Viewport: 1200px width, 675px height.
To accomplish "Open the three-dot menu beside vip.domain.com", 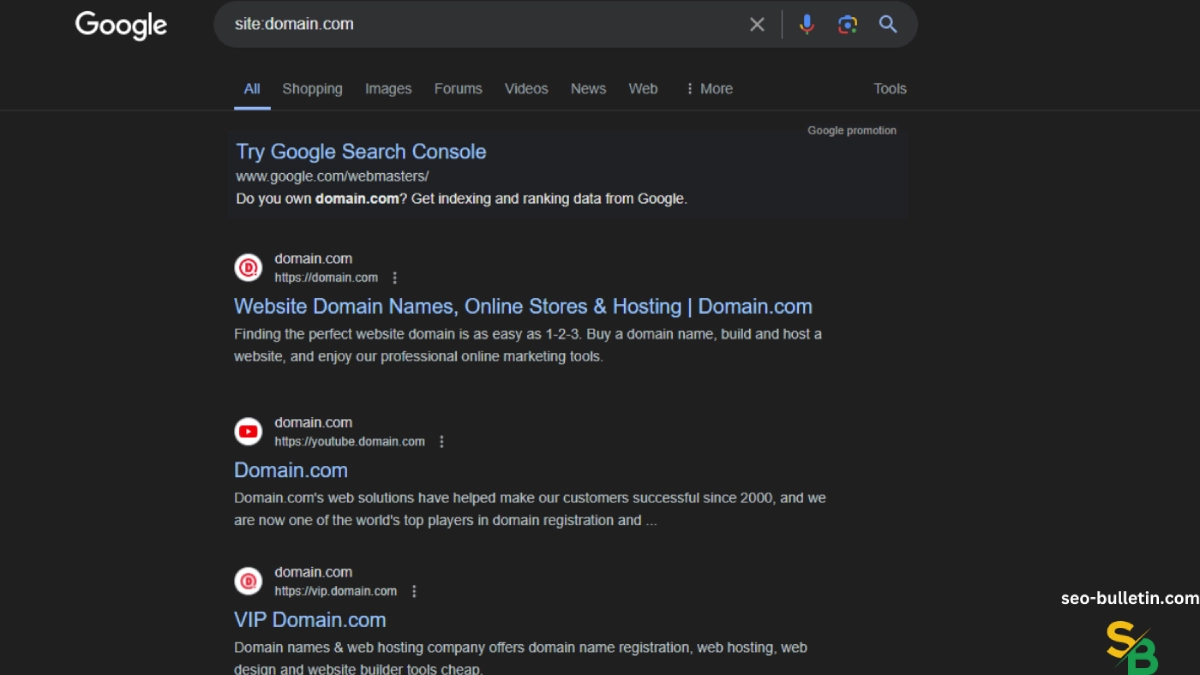I will (x=415, y=591).
